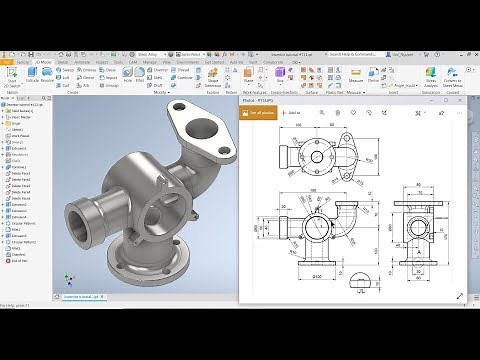The image size is (480, 360).
Task: Launch Stress Analysis
Action: (x=431, y=77)
